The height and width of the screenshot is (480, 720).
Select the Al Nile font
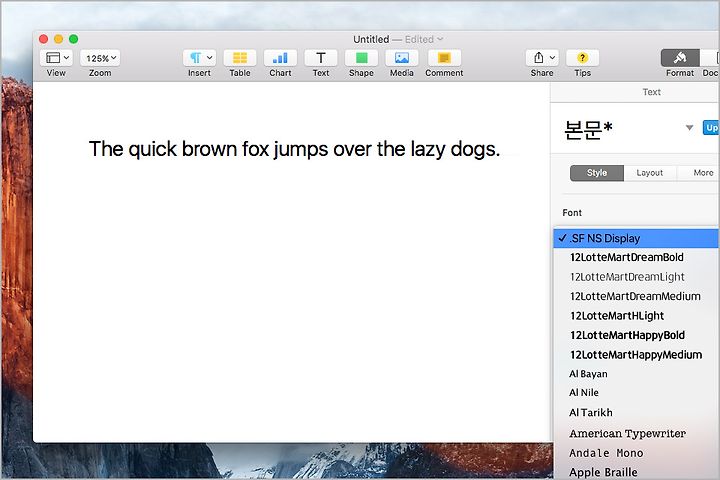point(636,393)
